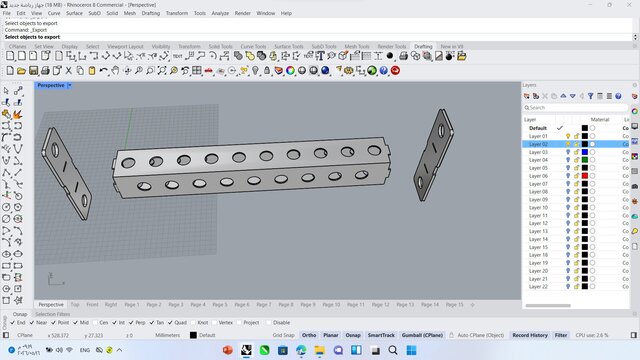Select the arrow pointer tool in the left toolbar
Viewport: 640px width, 360px height.
[x=6, y=91]
